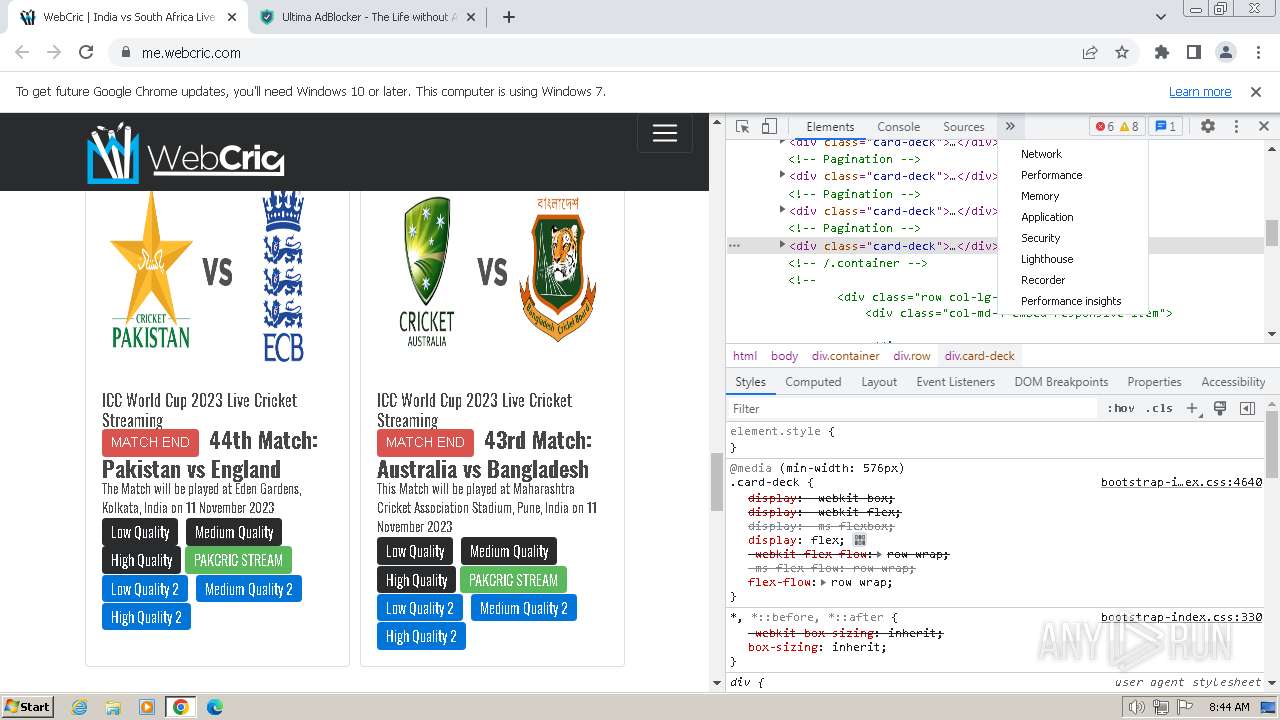Open the site hamburger navigation menu

[x=665, y=134]
